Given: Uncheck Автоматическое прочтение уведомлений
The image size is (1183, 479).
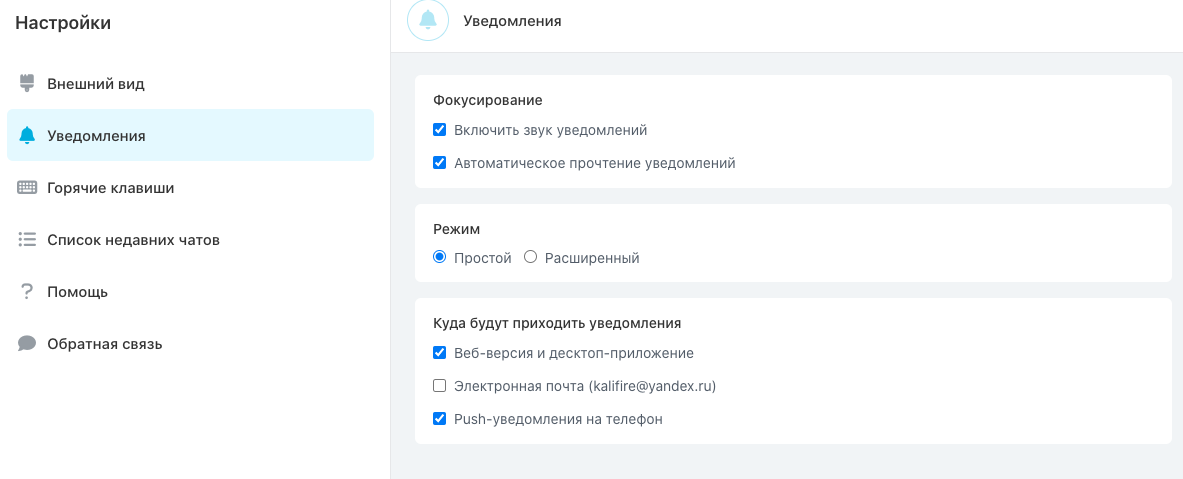Looking at the screenshot, I should click(x=440, y=162).
